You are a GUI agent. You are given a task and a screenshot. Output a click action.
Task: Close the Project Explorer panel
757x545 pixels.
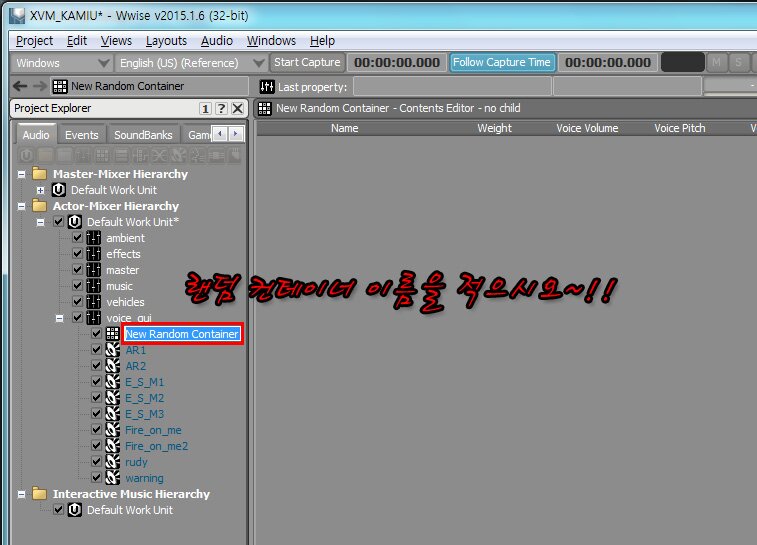pyautogui.click(x=238, y=108)
